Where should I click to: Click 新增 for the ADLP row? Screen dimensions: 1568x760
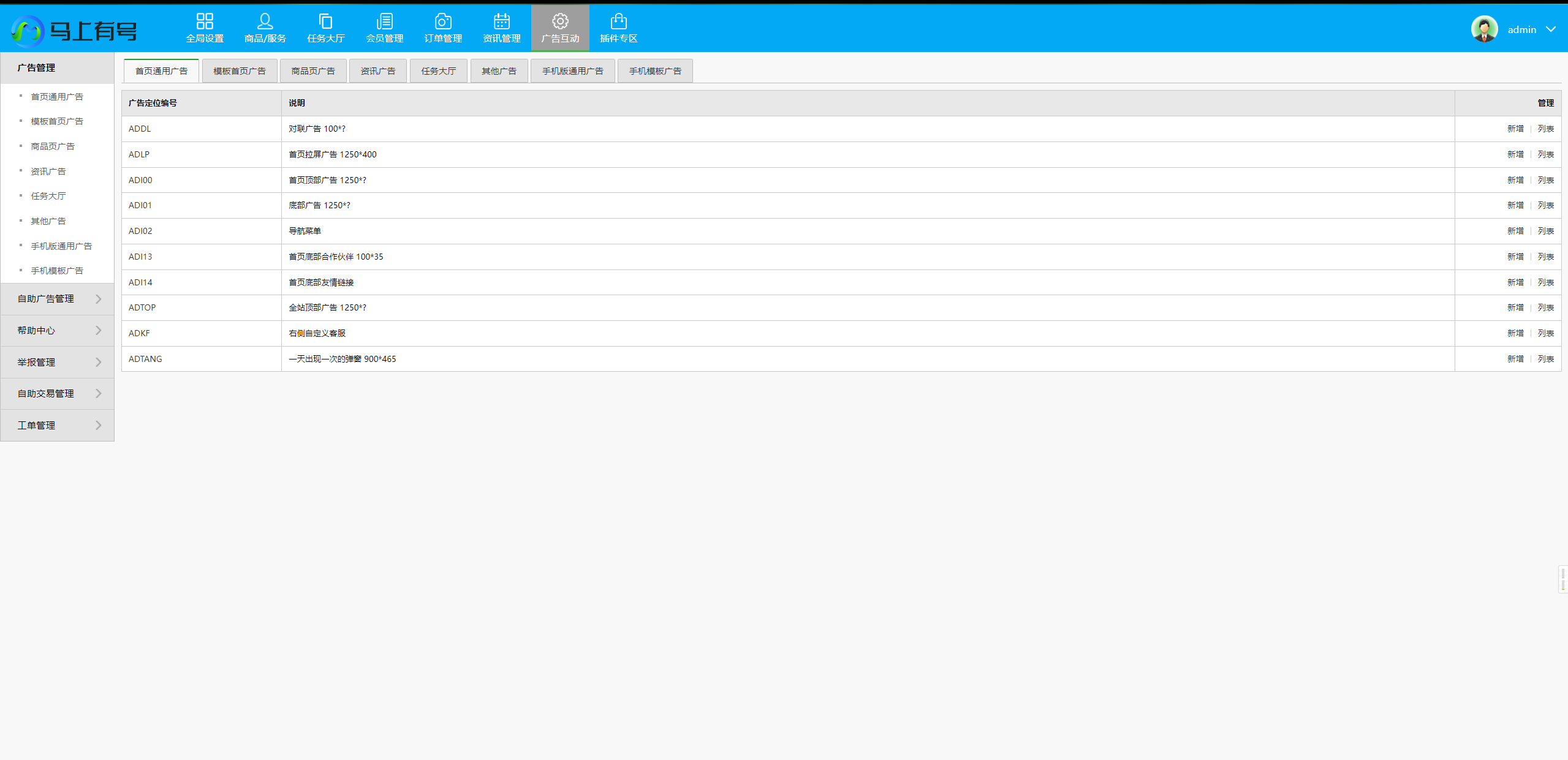coord(1515,154)
